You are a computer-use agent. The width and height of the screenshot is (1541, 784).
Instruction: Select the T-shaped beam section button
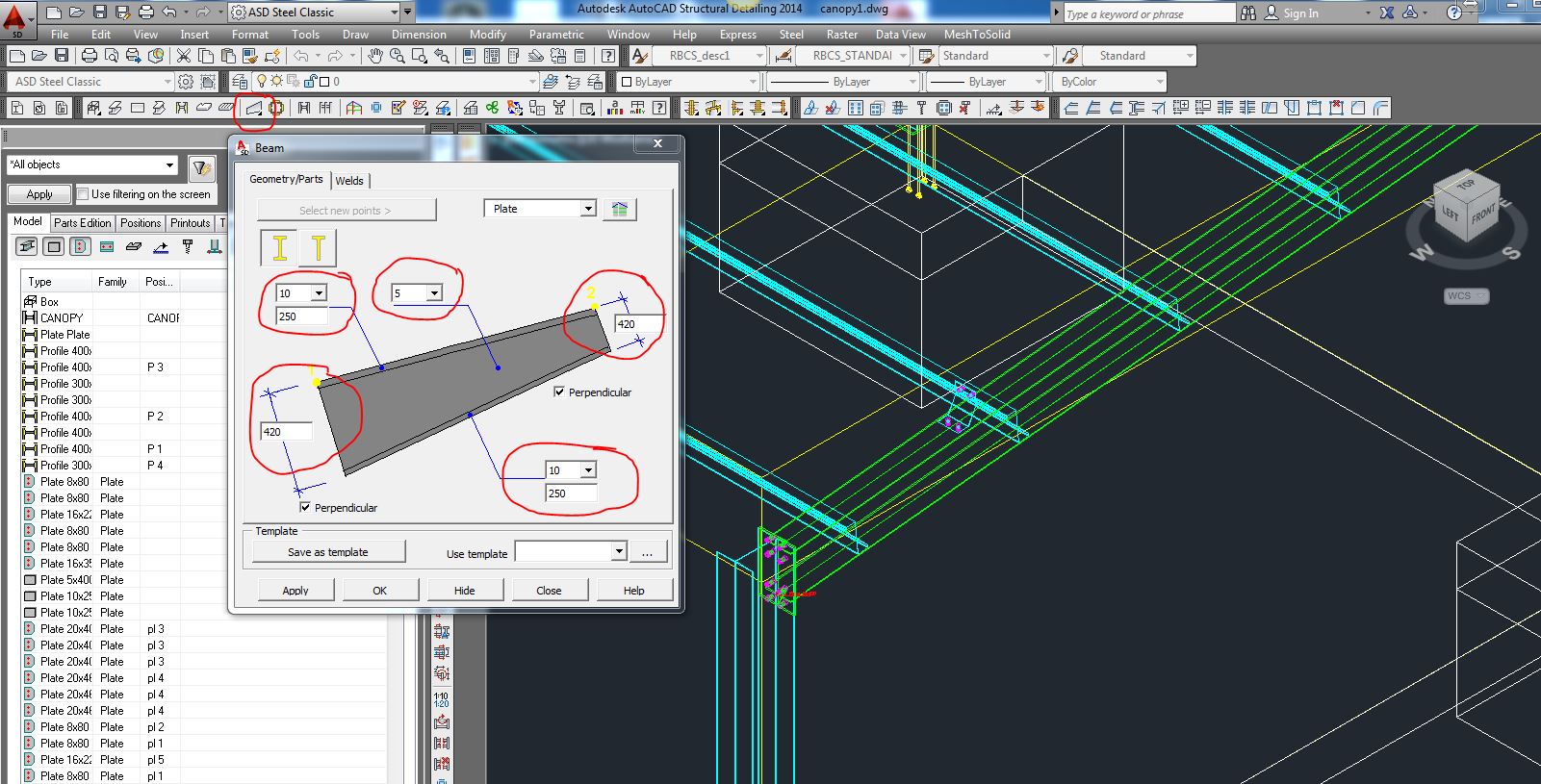pyautogui.click(x=318, y=248)
